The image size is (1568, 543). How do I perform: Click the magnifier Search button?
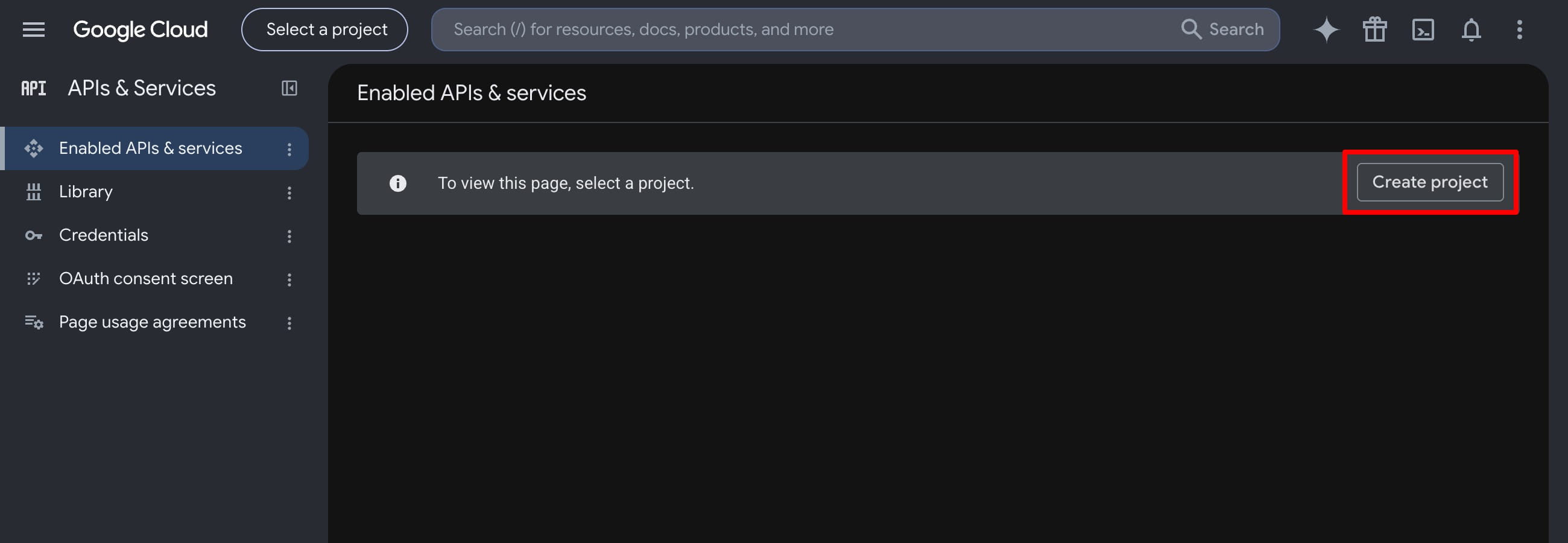(x=1222, y=29)
